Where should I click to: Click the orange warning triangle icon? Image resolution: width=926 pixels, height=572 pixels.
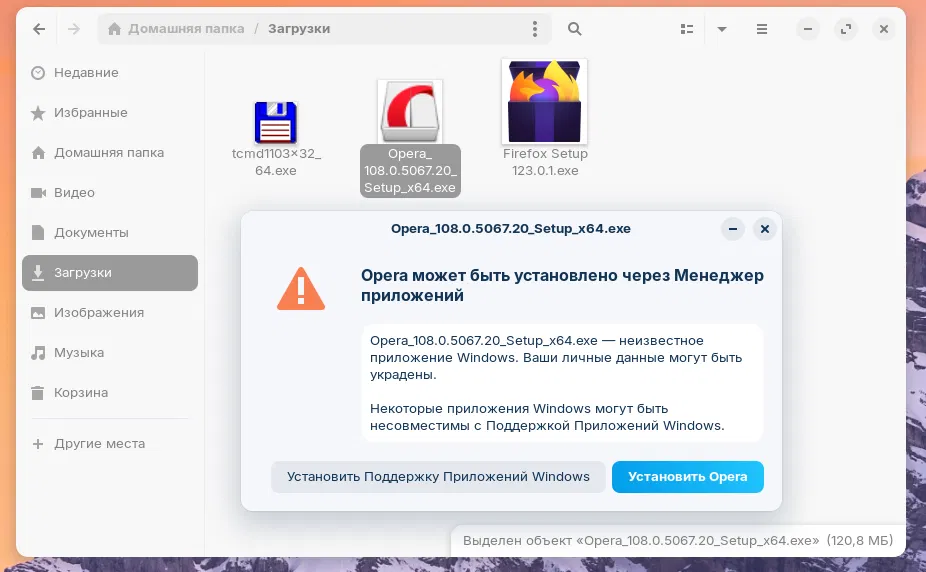(301, 289)
